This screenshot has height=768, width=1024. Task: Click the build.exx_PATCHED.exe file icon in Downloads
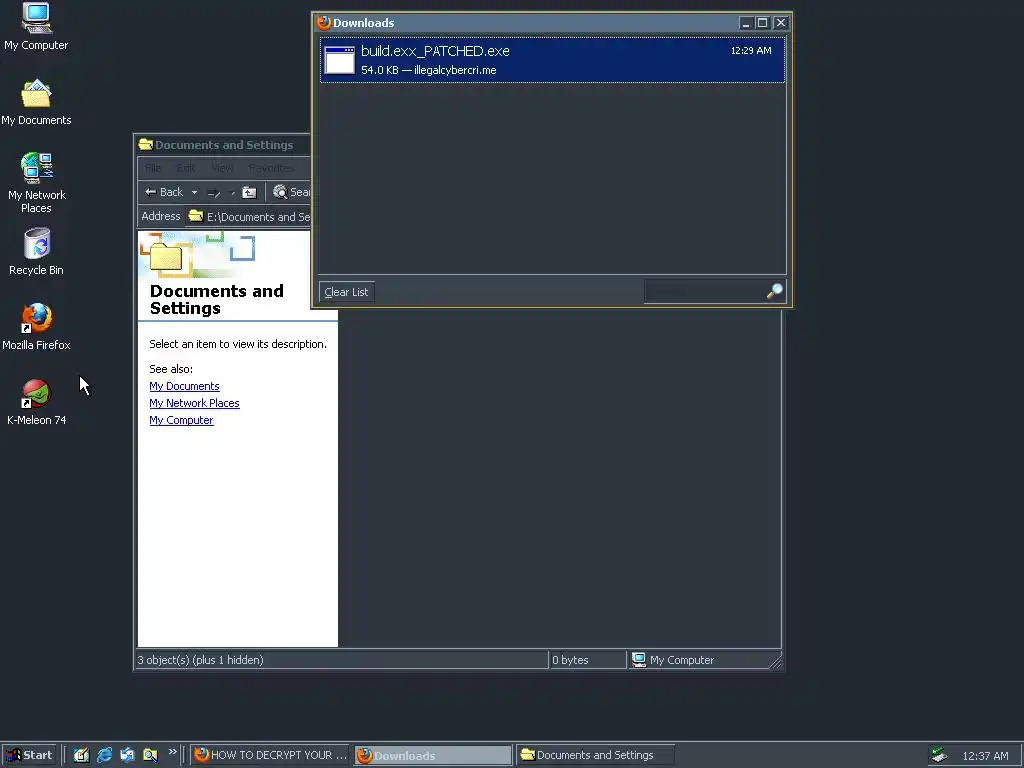point(340,59)
